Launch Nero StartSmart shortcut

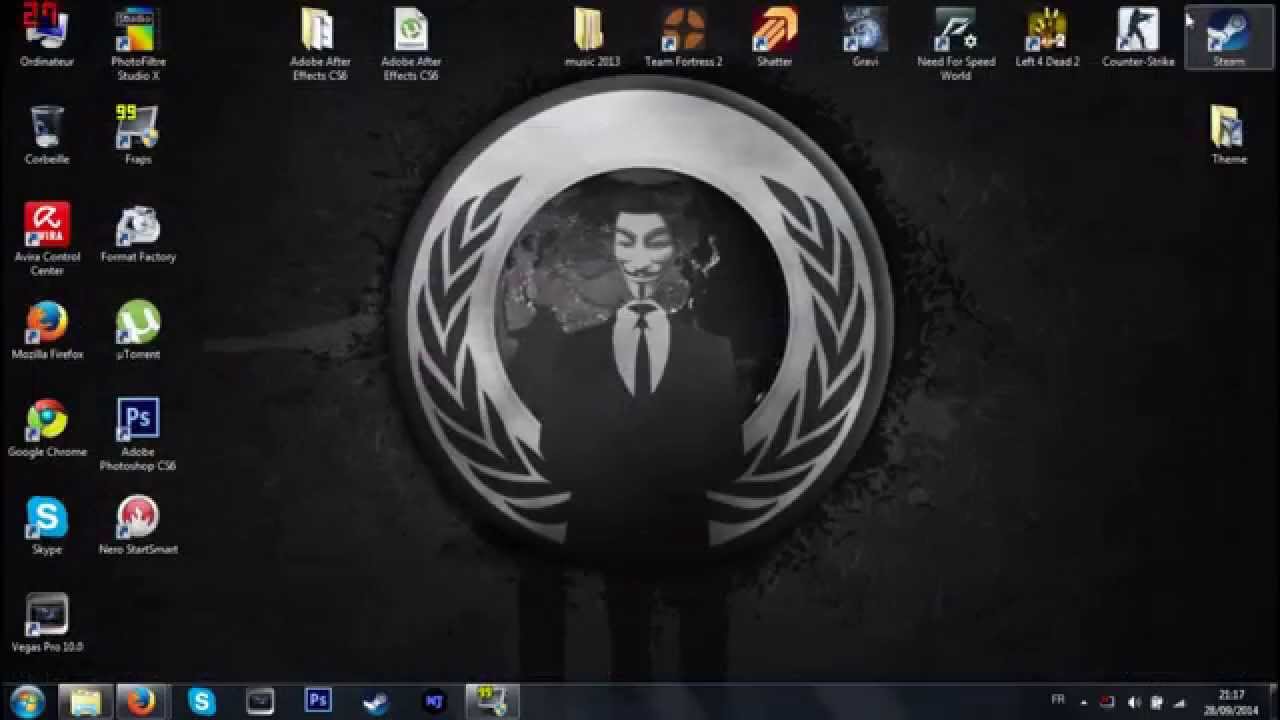(x=138, y=525)
